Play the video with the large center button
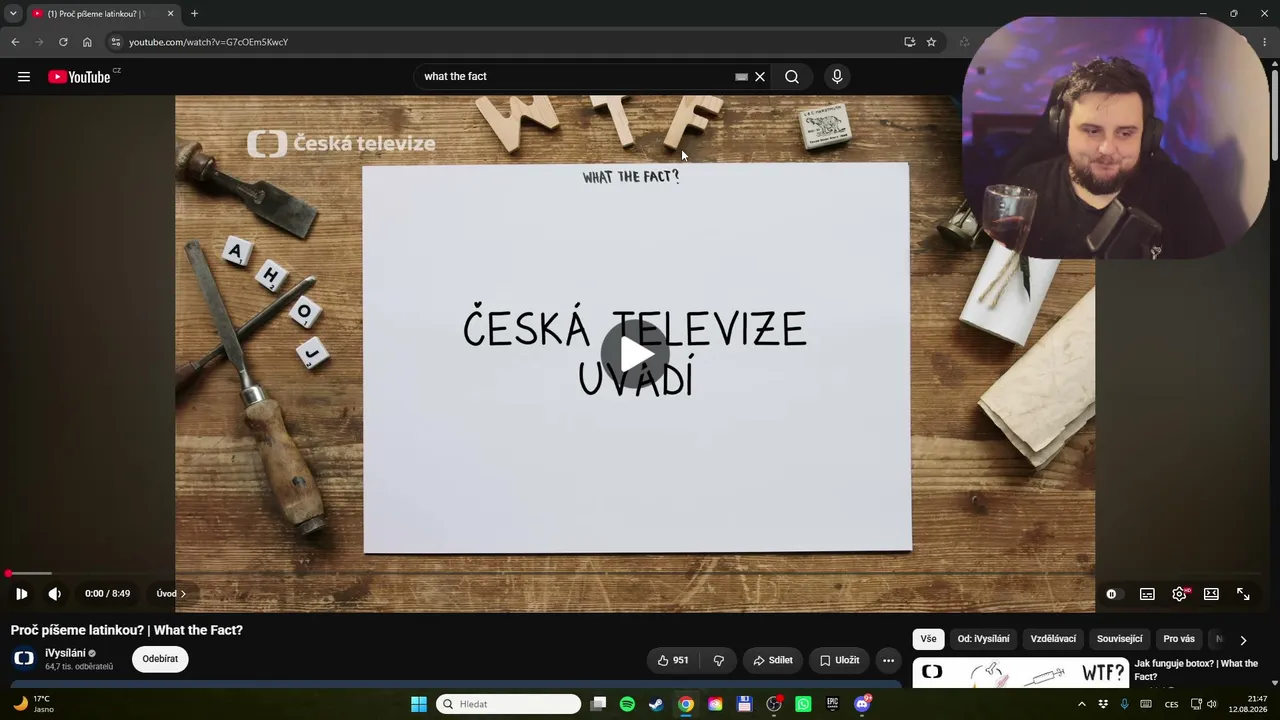Screen dimensions: 1280x720 point(635,353)
